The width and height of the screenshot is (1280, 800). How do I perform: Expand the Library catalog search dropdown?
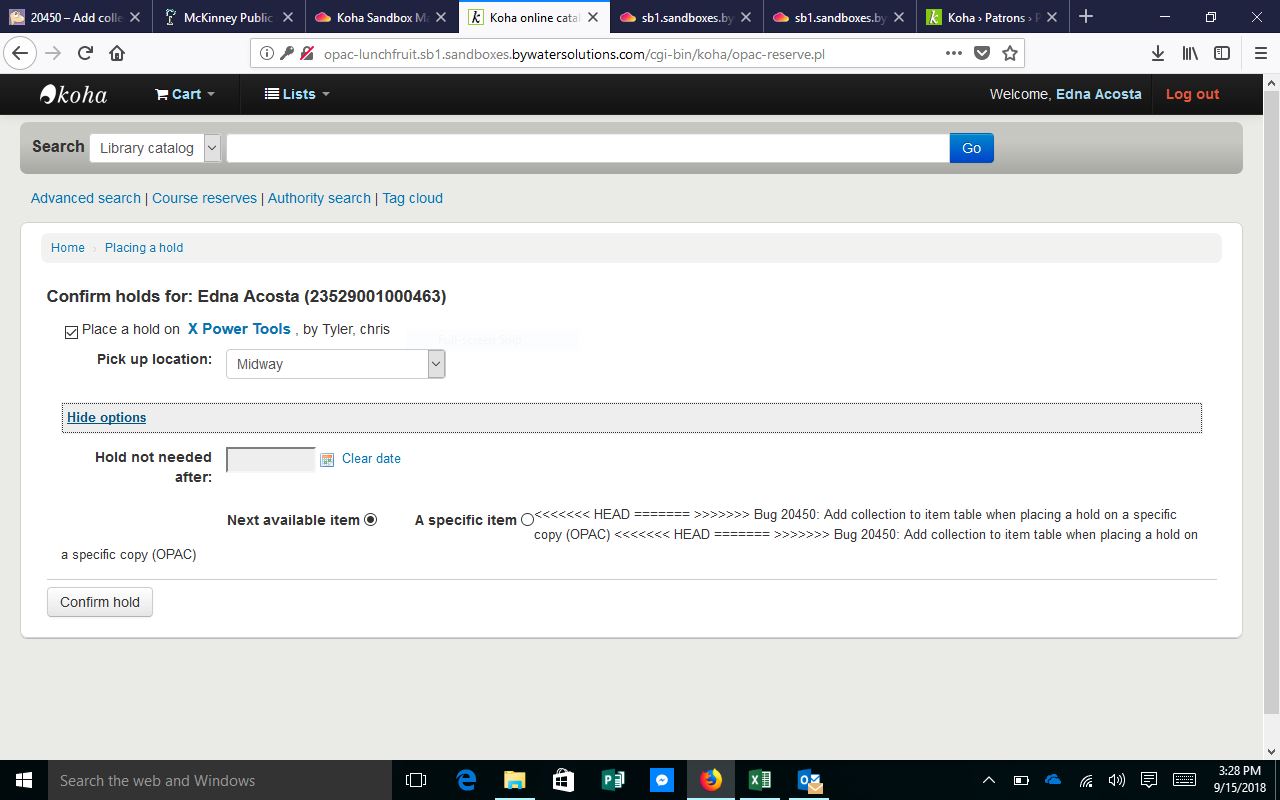[x=155, y=148]
